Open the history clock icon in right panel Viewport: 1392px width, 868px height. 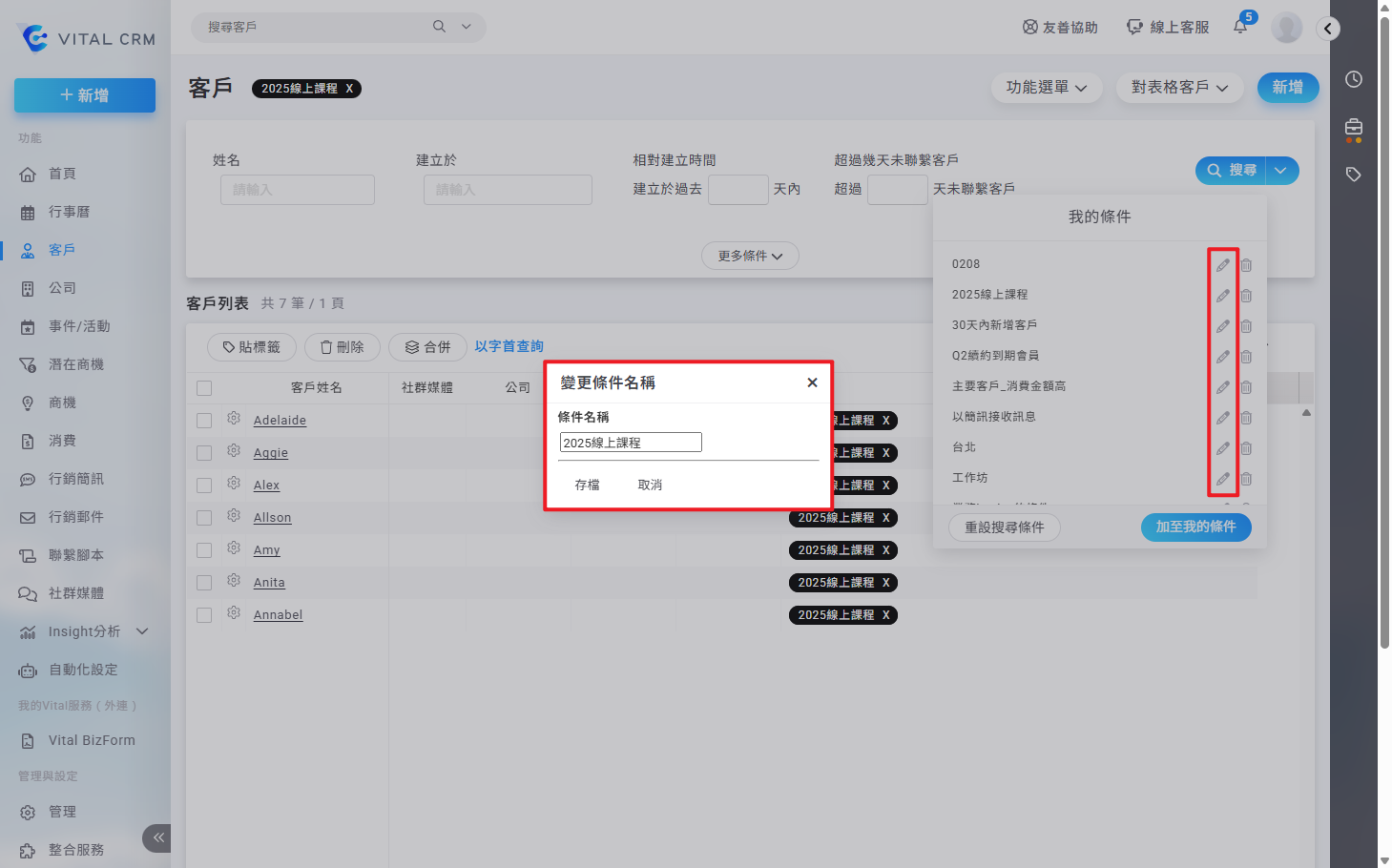(x=1353, y=79)
